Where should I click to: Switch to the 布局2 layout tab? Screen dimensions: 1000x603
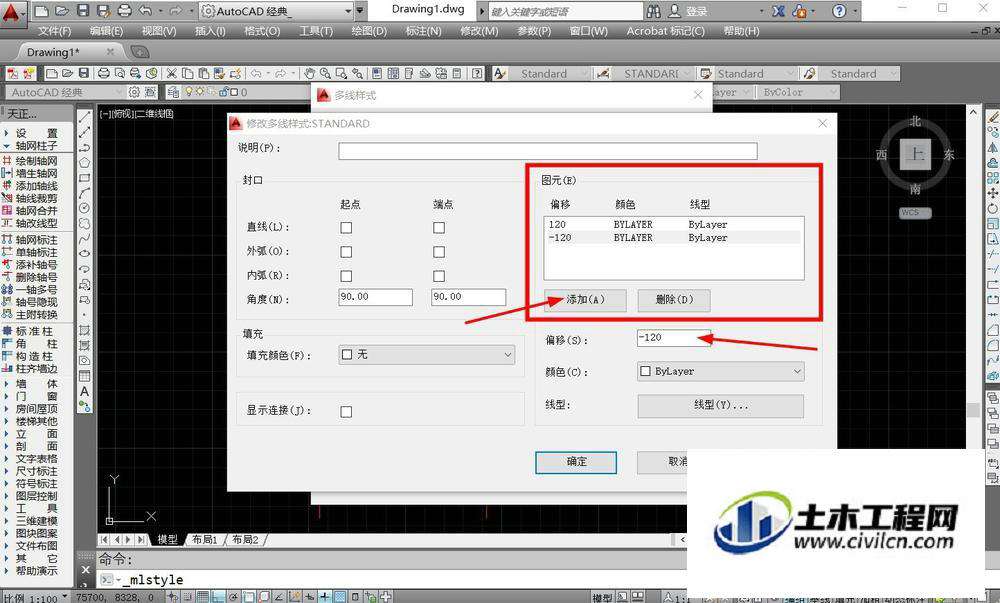coord(245,539)
